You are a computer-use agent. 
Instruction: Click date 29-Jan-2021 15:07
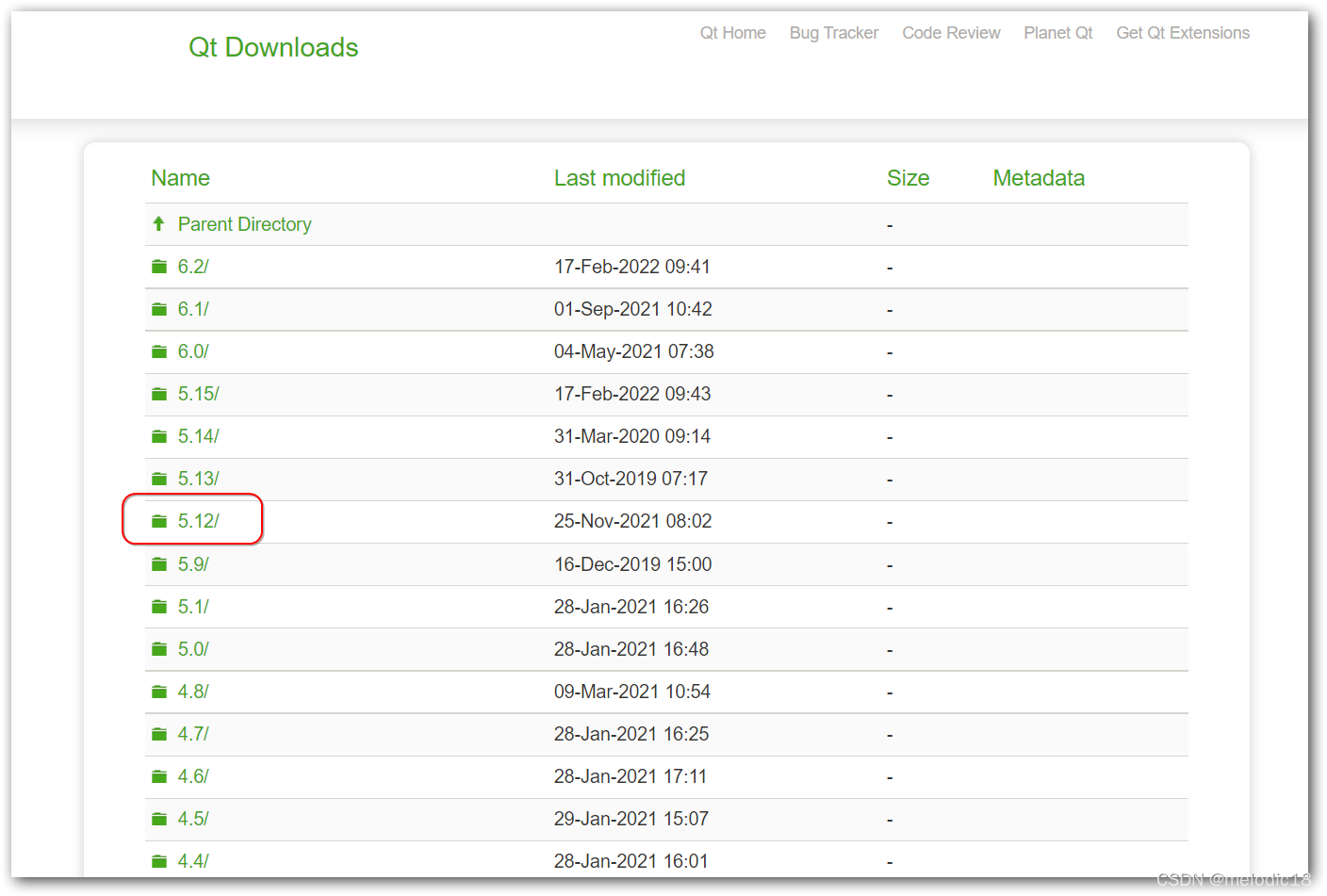631,819
